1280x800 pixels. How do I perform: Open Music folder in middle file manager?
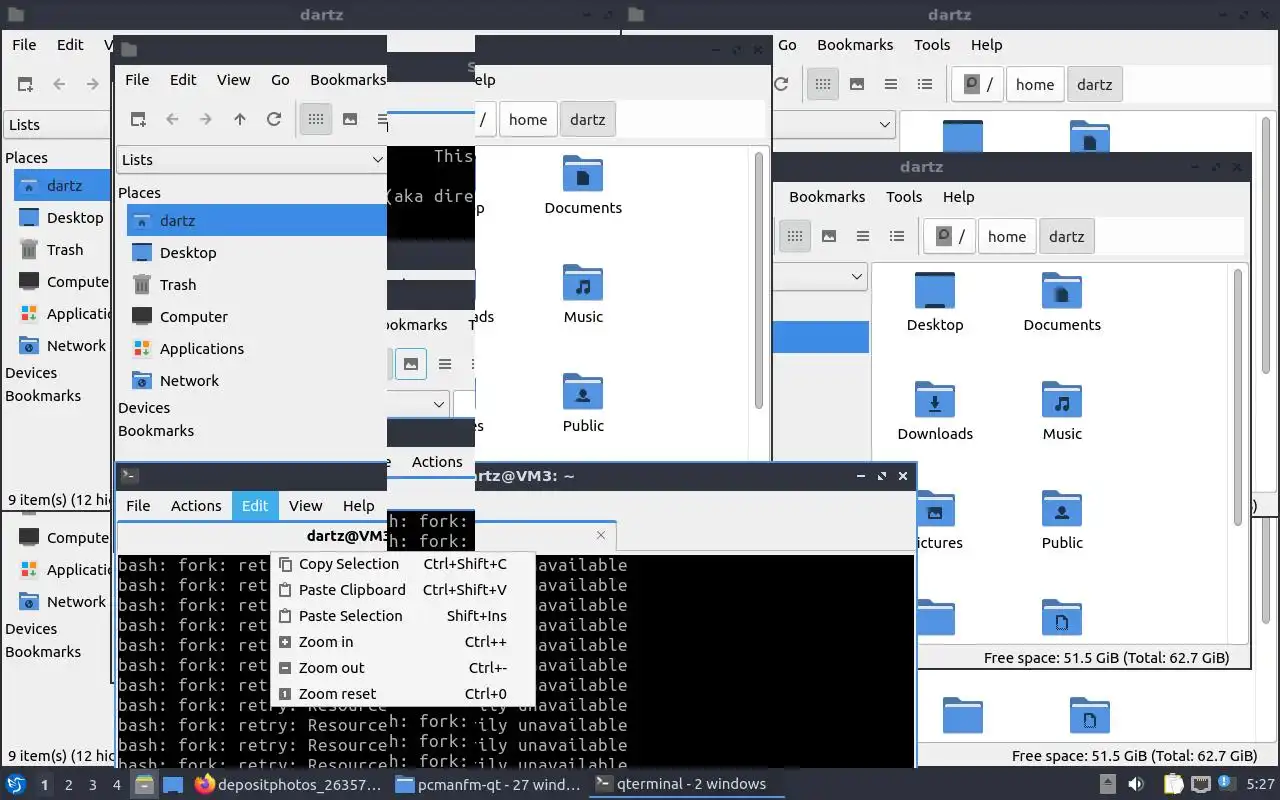point(583,294)
